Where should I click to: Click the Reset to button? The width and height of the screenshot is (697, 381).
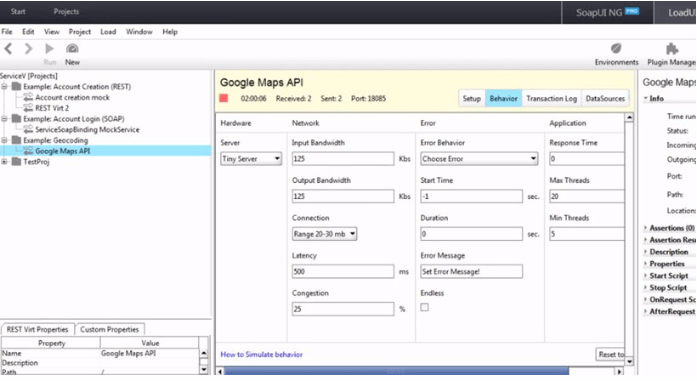(610, 354)
